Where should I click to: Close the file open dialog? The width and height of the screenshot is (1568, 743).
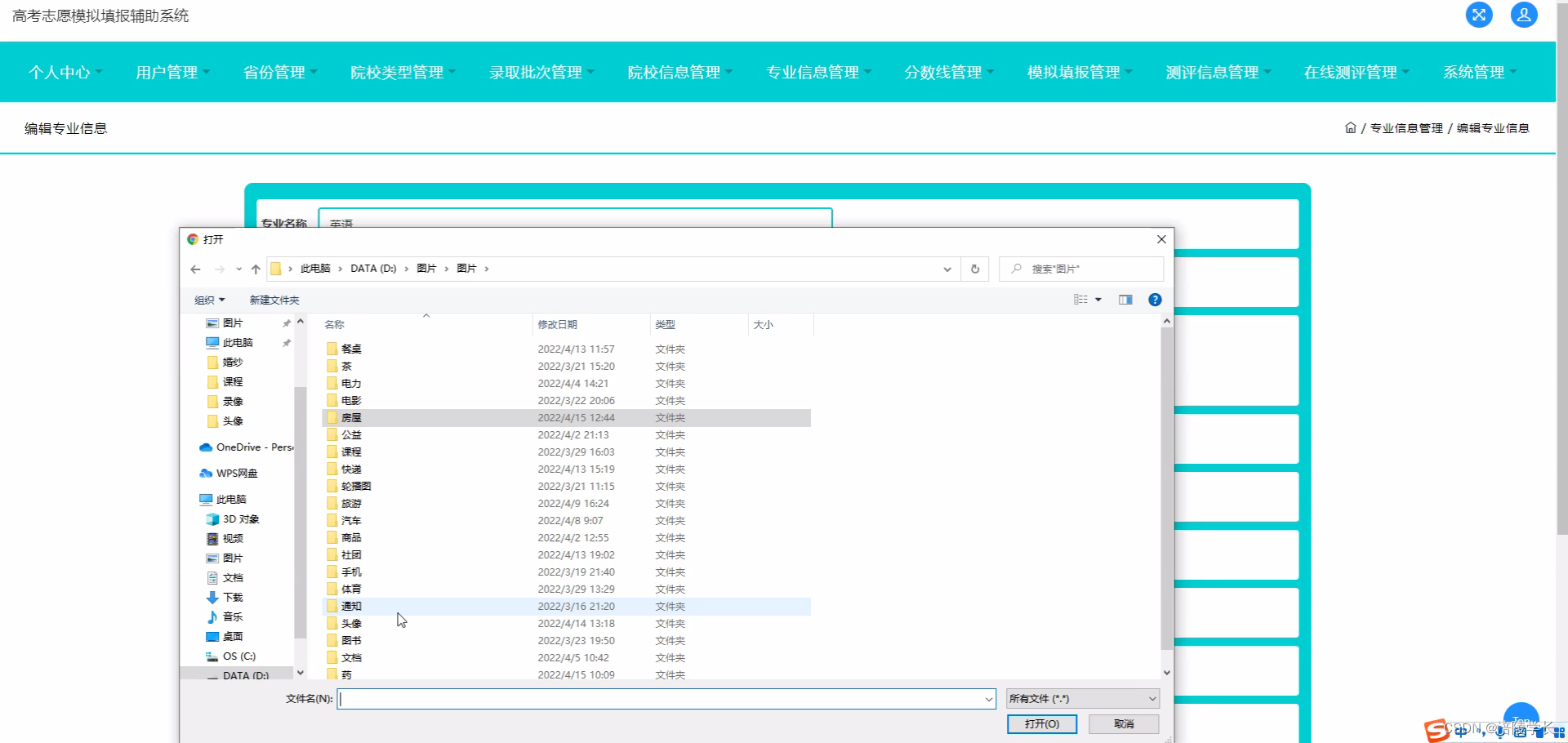(1161, 239)
